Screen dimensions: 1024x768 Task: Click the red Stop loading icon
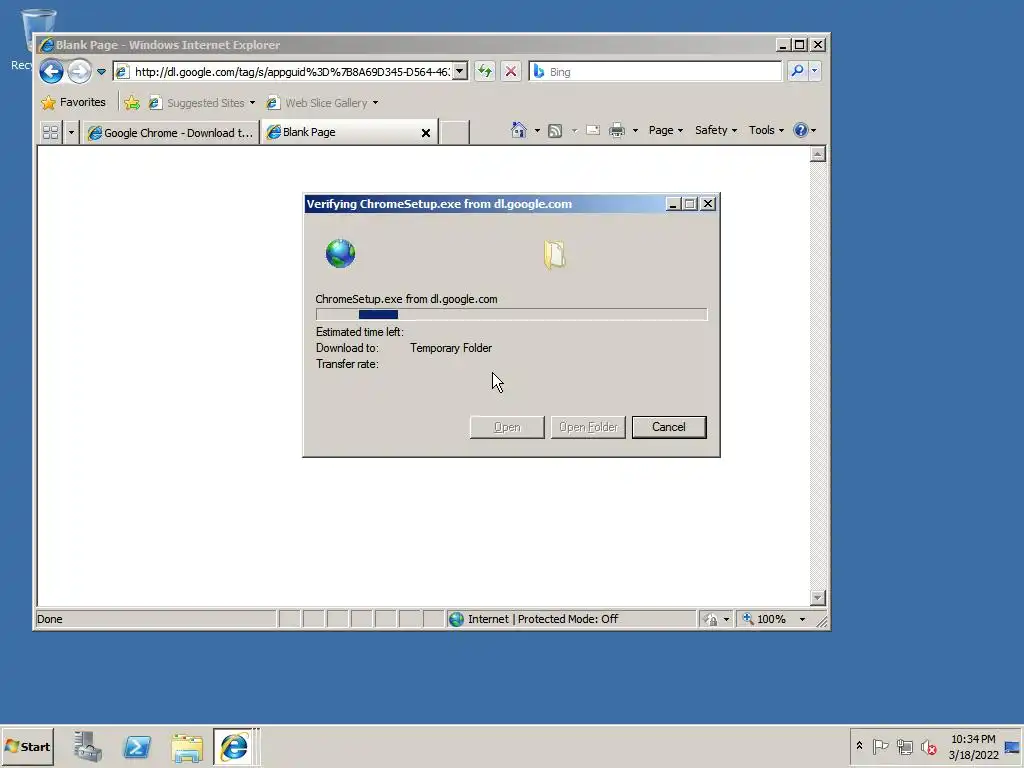[x=511, y=72]
